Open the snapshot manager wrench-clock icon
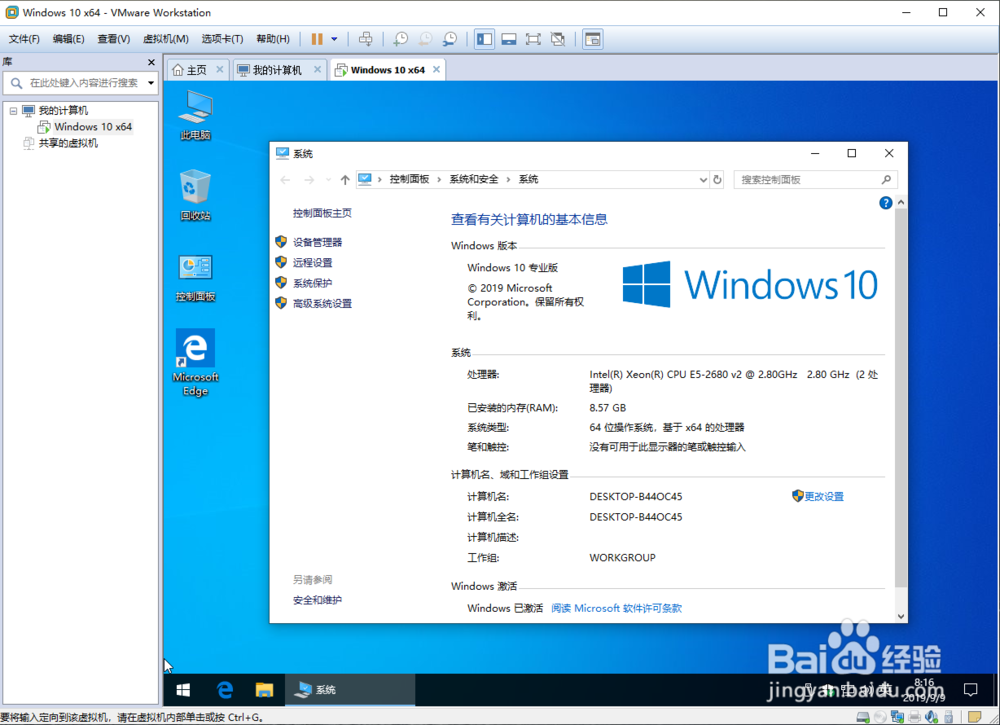Screen dimensions: 1000x725 tap(450, 39)
